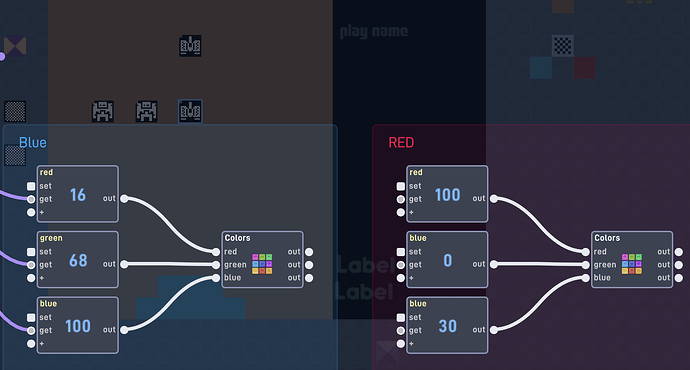Click the out port of RED group's red node
This screenshot has height=370, width=690.
(494, 199)
